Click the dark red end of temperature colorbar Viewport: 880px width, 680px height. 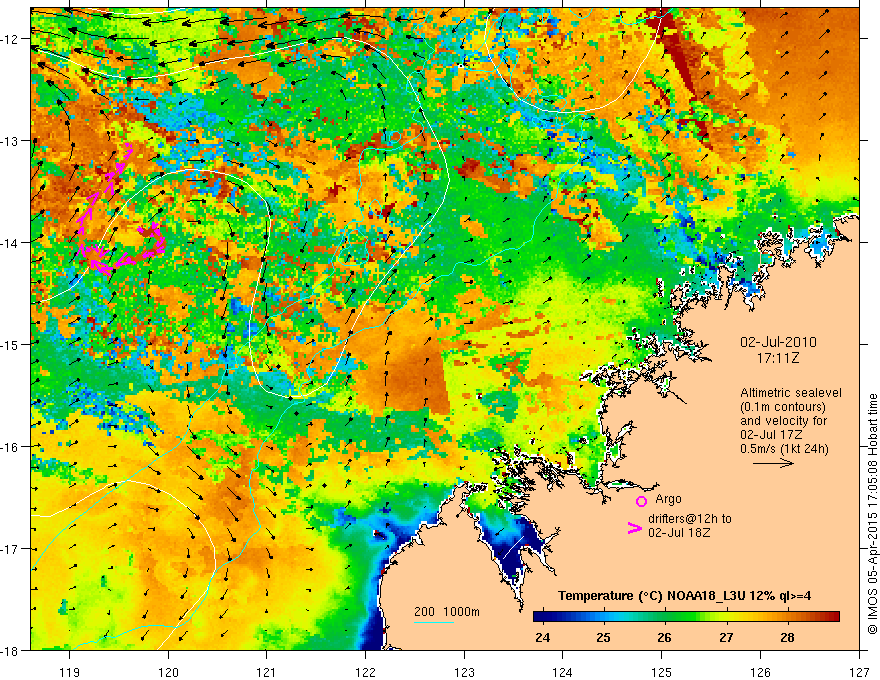pyautogui.click(x=832, y=617)
